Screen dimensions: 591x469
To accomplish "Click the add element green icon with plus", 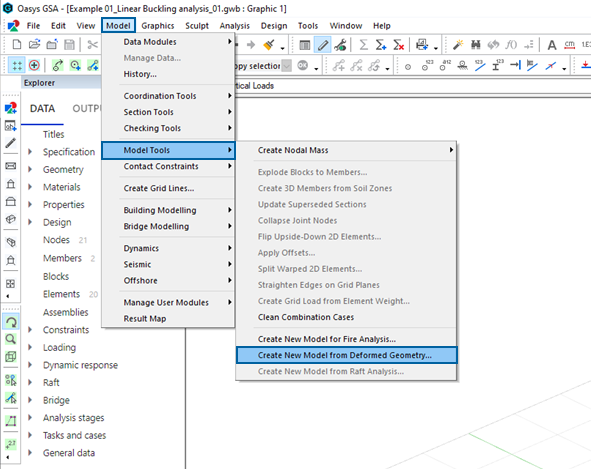I will [x=93, y=66].
